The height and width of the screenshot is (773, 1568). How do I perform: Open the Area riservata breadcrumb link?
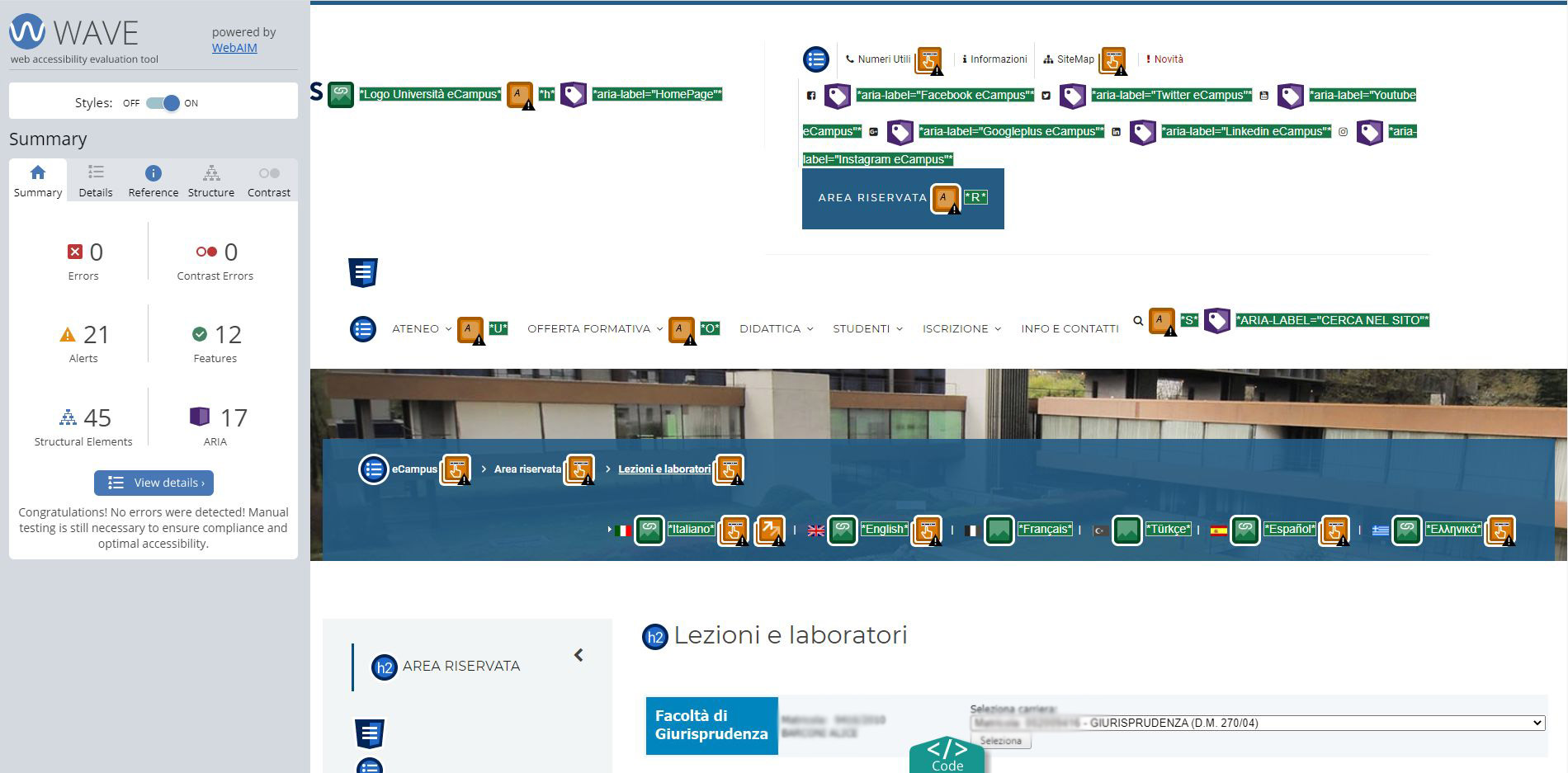[527, 469]
